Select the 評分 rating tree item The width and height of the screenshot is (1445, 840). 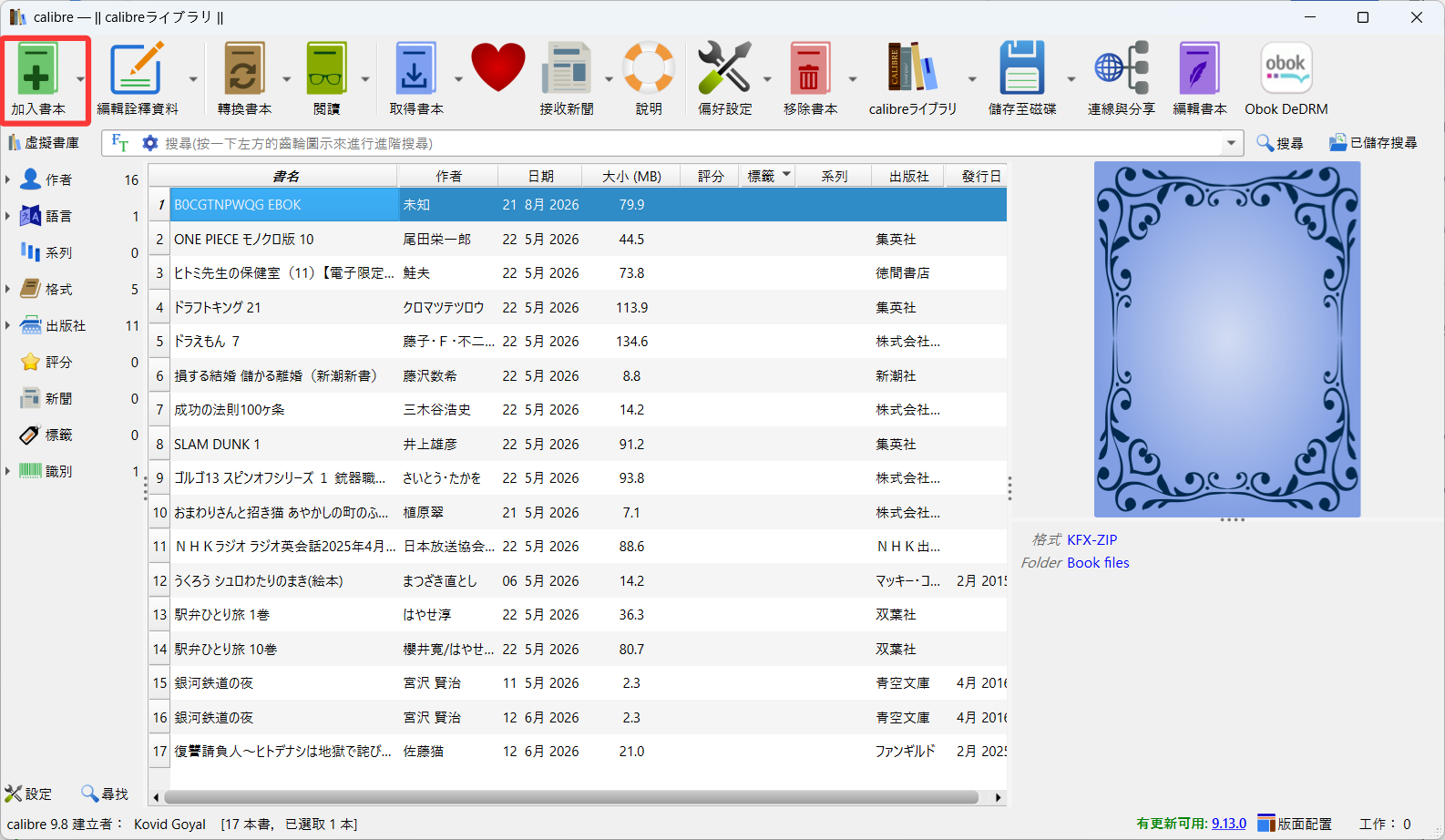[x=58, y=362]
